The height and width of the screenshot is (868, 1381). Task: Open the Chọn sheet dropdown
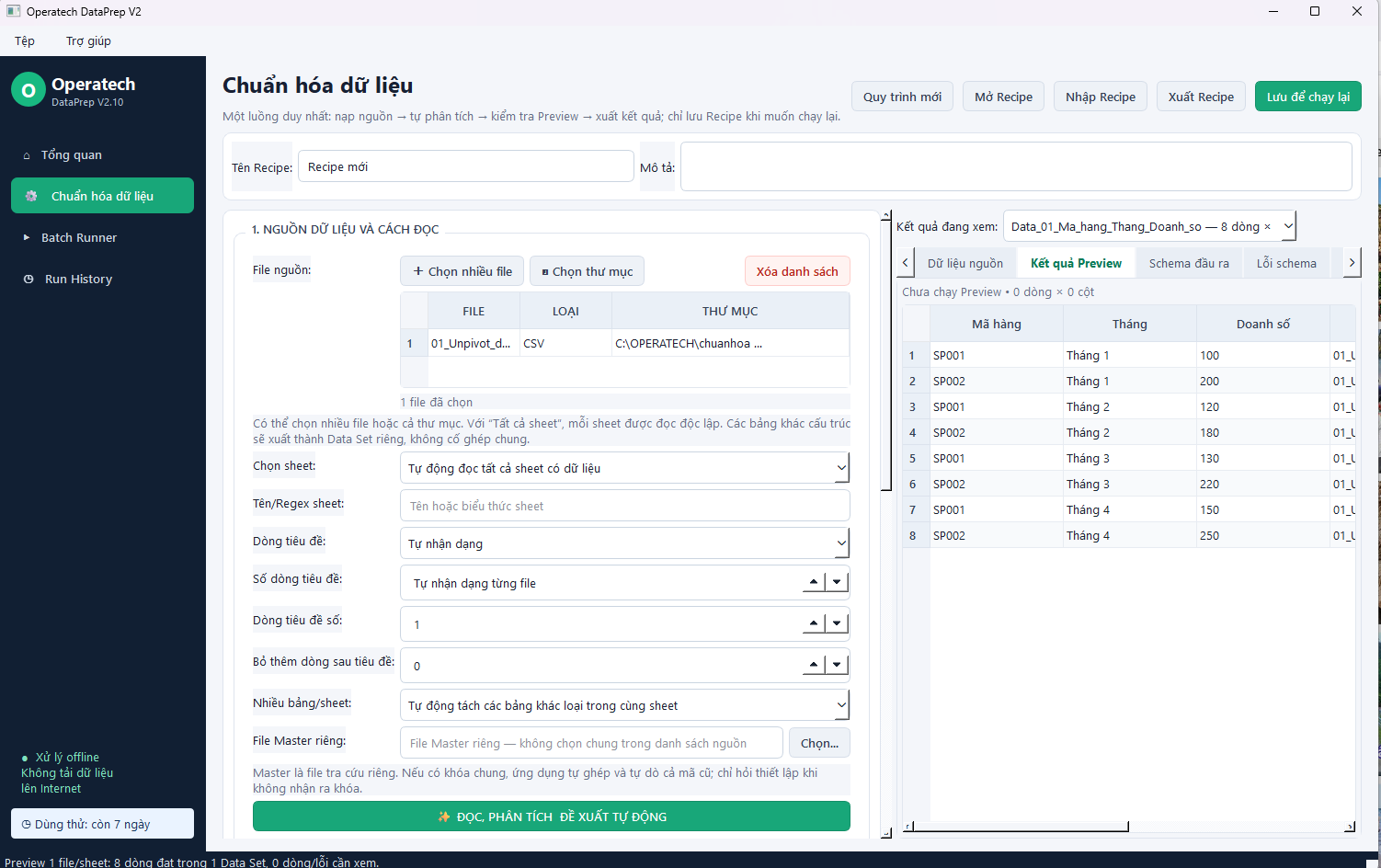625,468
